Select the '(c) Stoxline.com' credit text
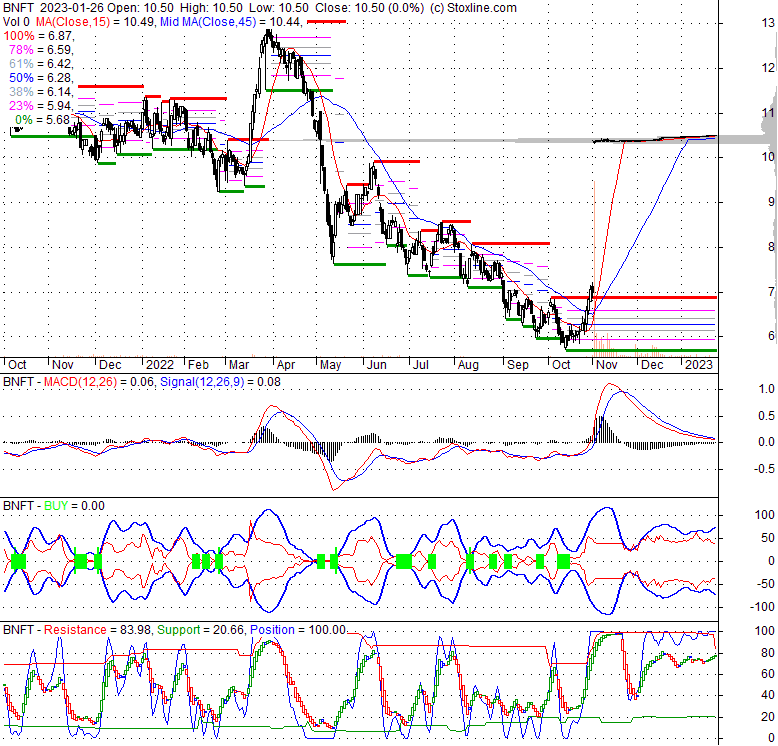The height and width of the screenshot is (746, 778). click(472, 8)
